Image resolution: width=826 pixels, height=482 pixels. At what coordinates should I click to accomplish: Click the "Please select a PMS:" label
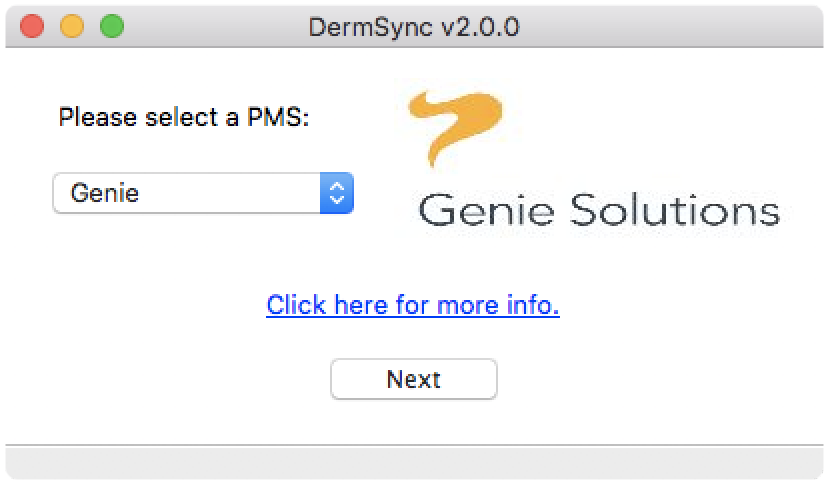coord(185,117)
